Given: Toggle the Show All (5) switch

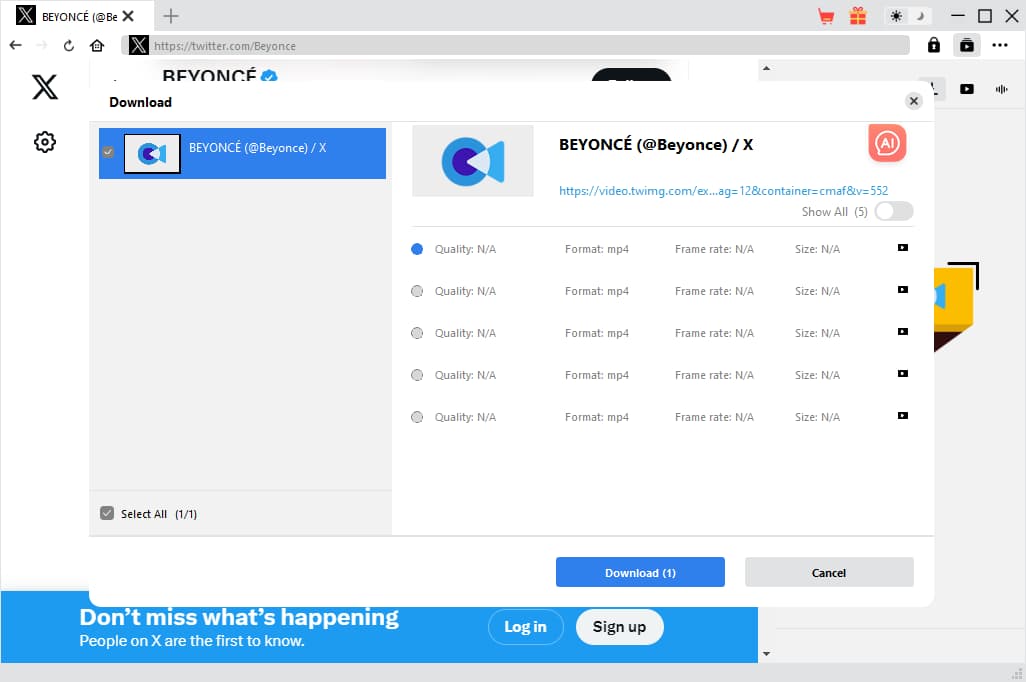Looking at the screenshot, I should point(894,211).
